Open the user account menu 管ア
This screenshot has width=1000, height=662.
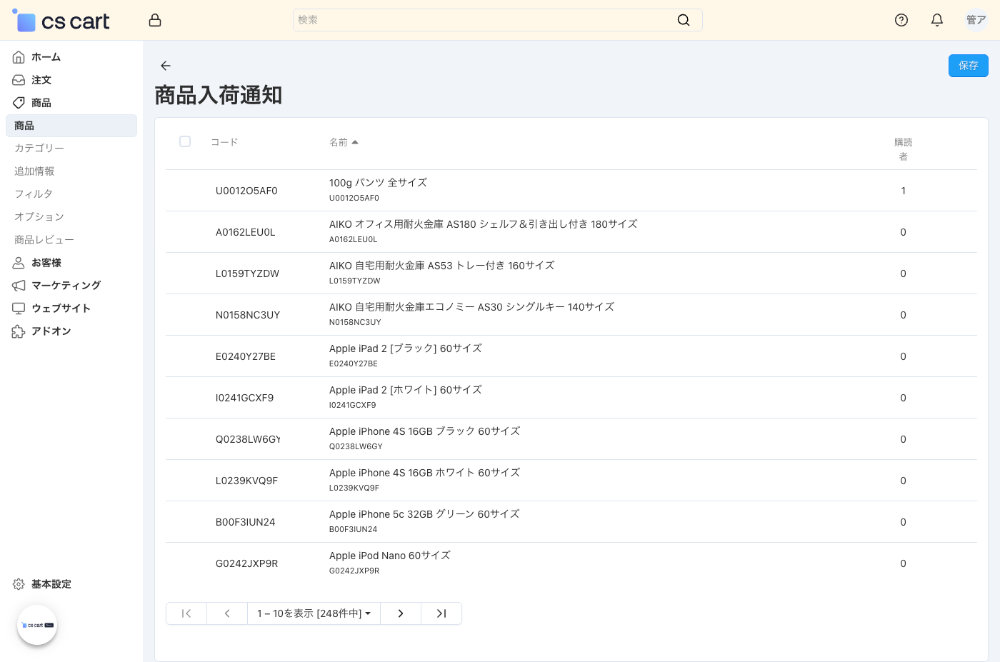pyautogui.click(x=975, y=20)
